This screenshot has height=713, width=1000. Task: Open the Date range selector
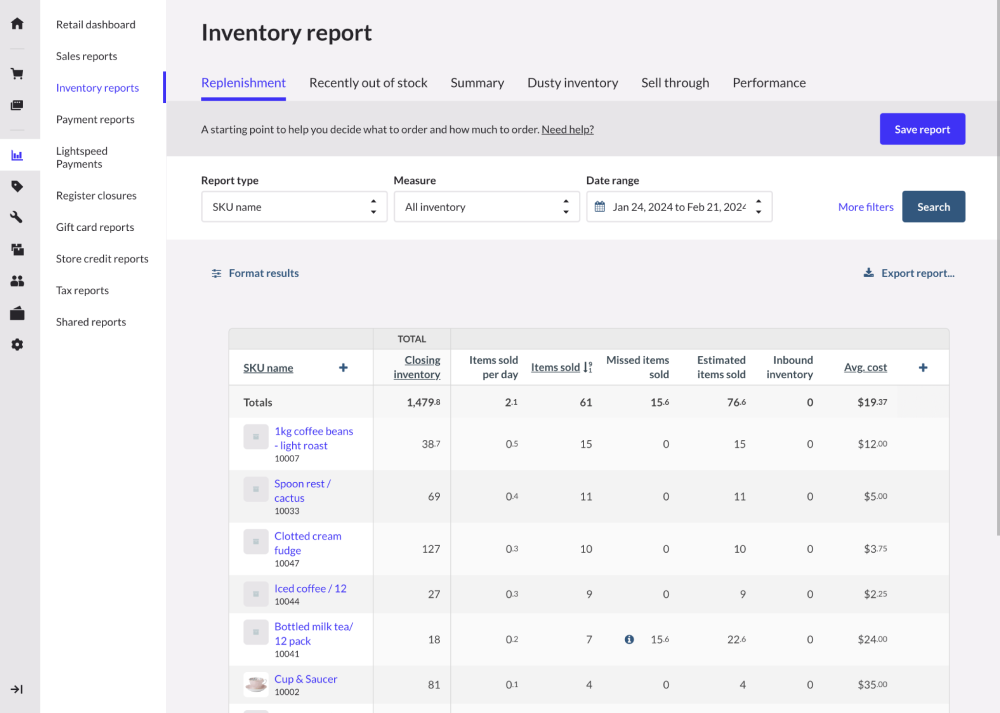[x=679, y=206]
